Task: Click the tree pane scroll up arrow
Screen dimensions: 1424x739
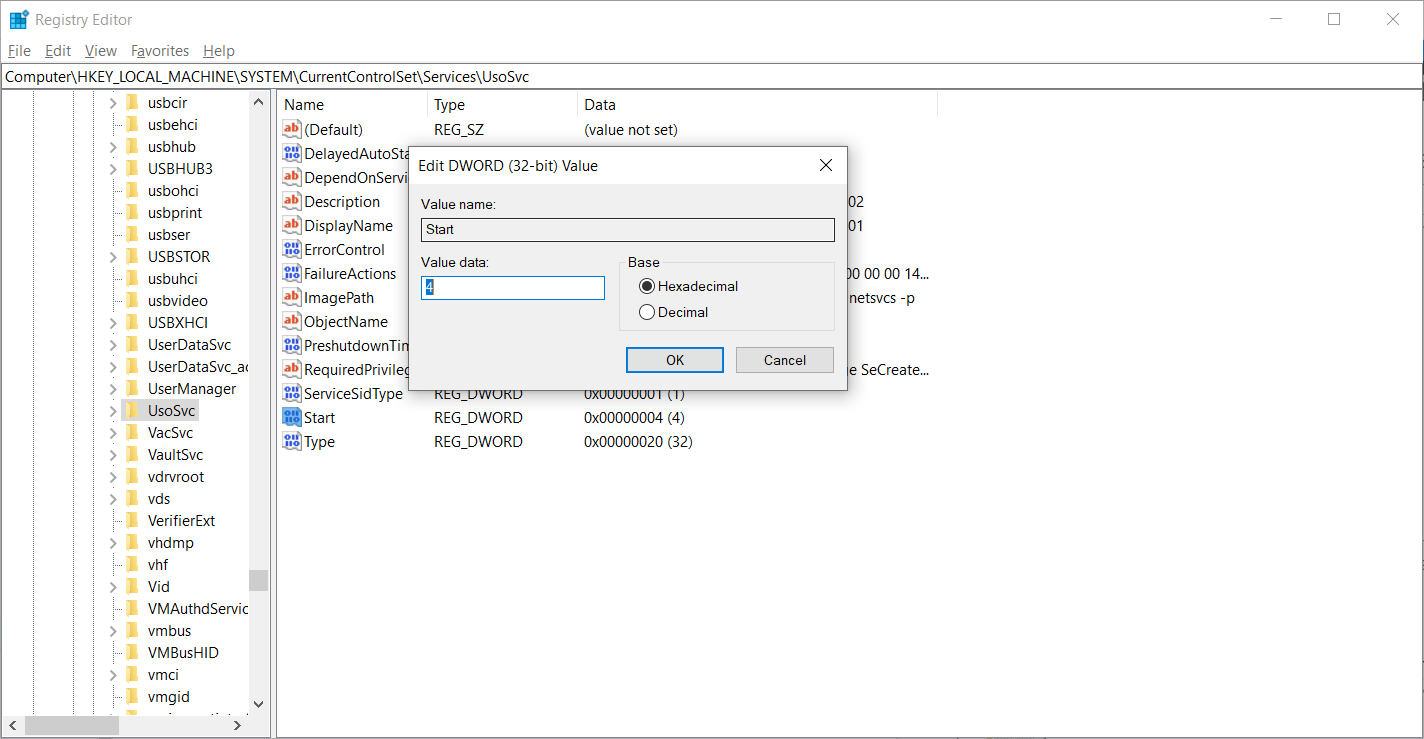Action: point(259,102)
